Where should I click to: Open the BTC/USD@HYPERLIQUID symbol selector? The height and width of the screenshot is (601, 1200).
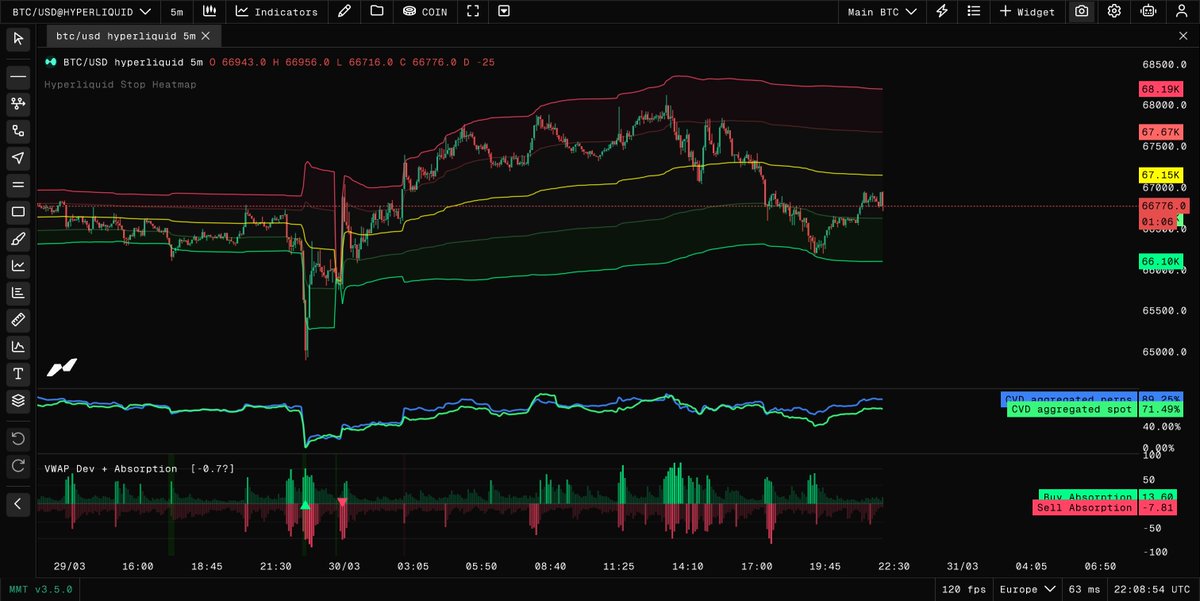click(82, 11)
